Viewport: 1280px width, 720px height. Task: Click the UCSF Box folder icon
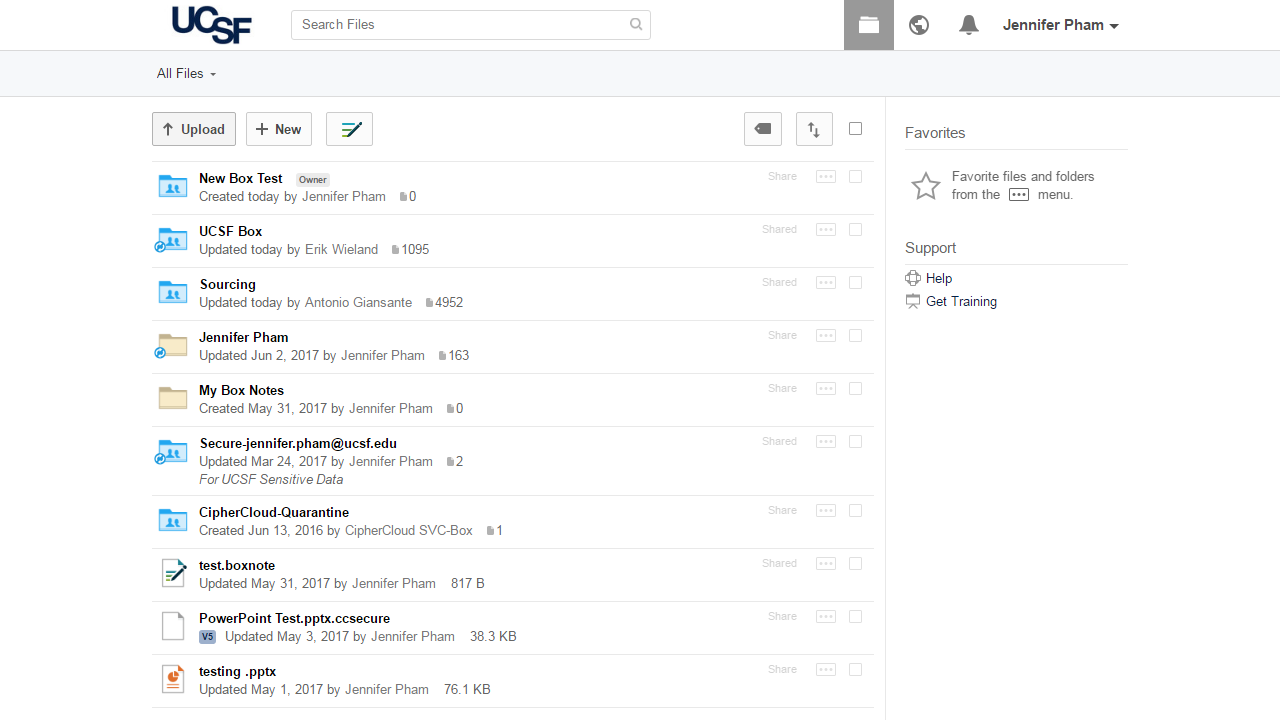(x=172, y=240)
